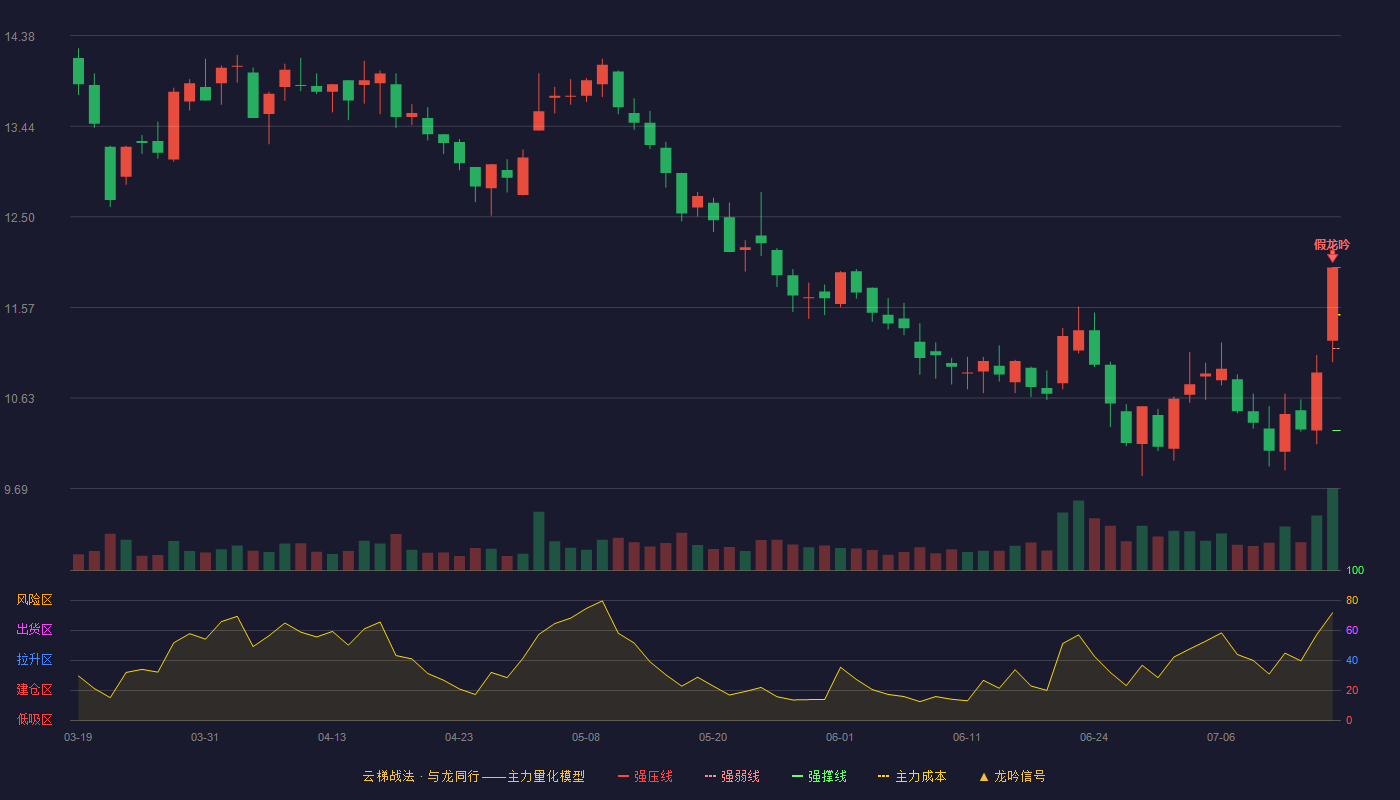Viewport: 1400px width, 800px height.
Task: Toggle the 主力成本 legend item
Action: coord(912,776)
